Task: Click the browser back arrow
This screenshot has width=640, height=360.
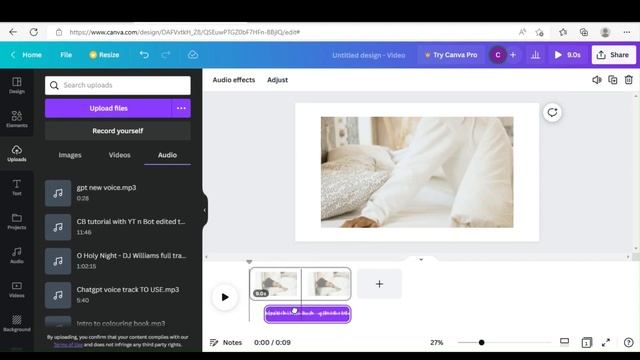Action: pyautogui.click(x=13, y=32)
